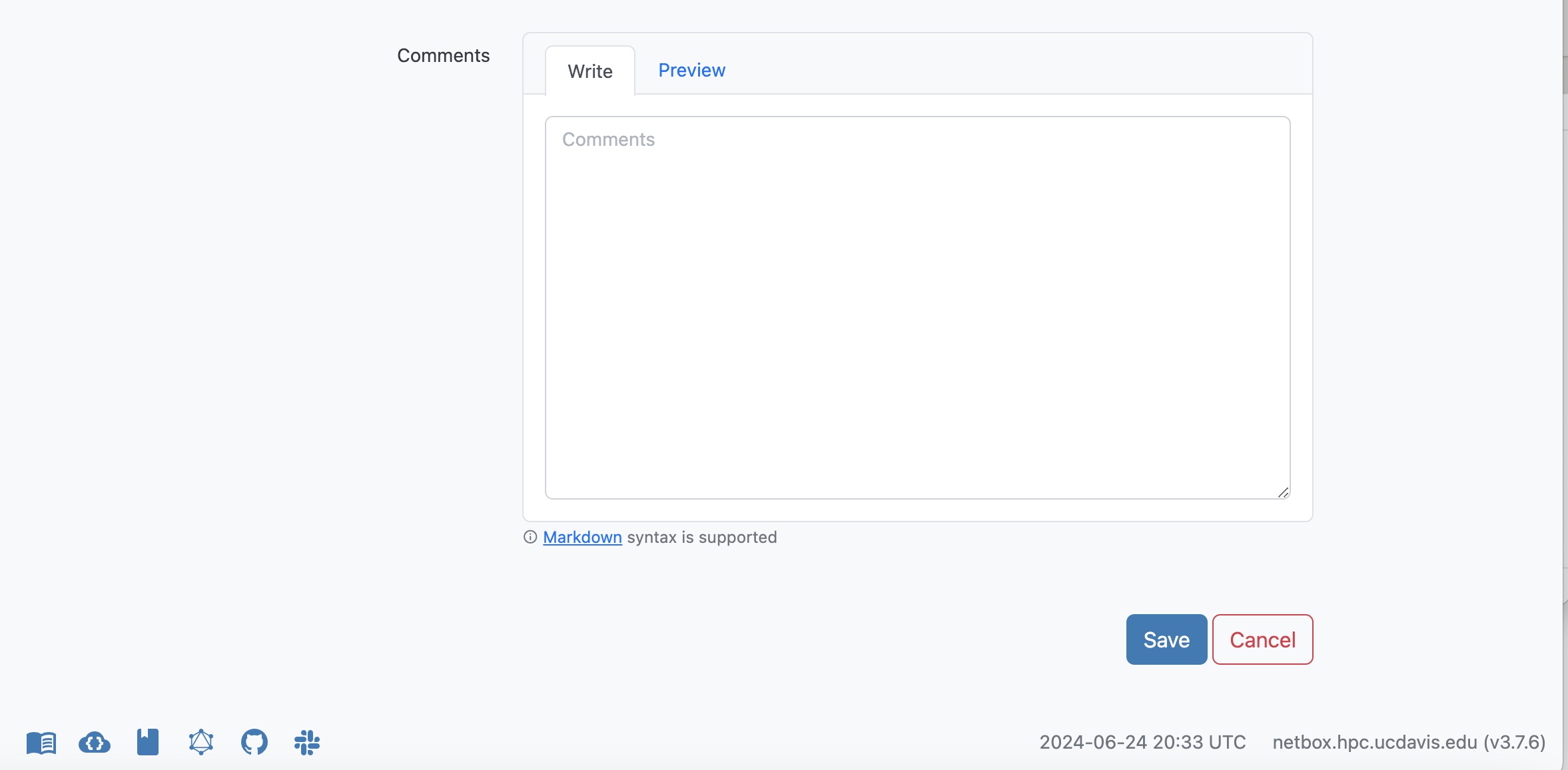
Task: Click the REST API cloud icon
Action: [95, 742]
